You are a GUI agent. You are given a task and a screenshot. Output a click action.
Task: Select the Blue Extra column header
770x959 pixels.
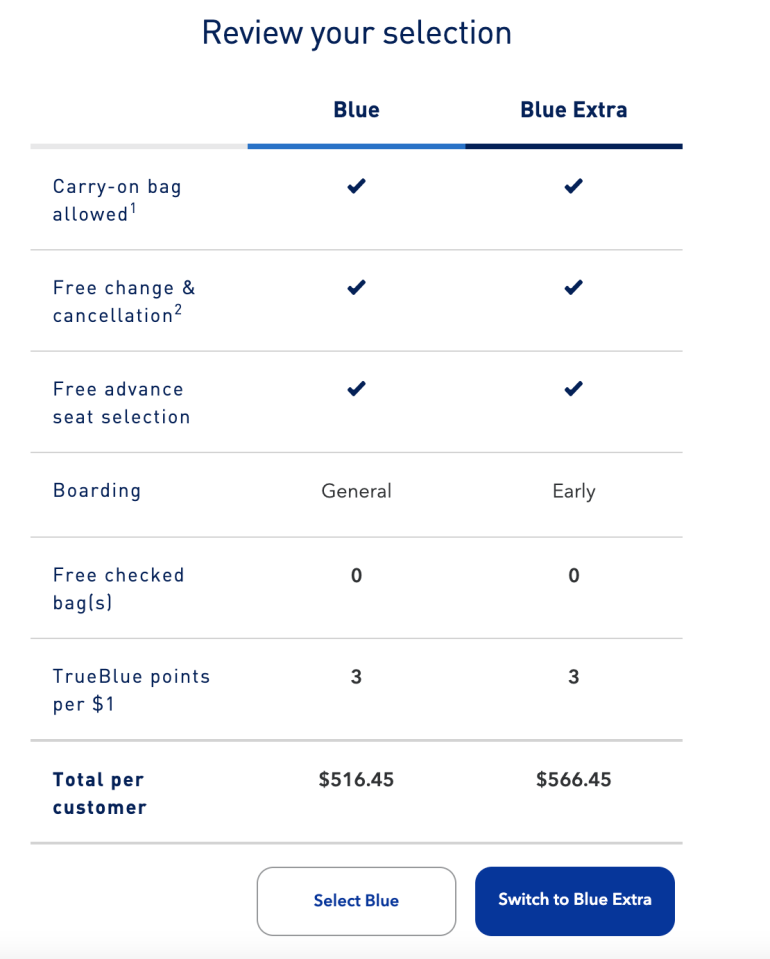[573, 110]
